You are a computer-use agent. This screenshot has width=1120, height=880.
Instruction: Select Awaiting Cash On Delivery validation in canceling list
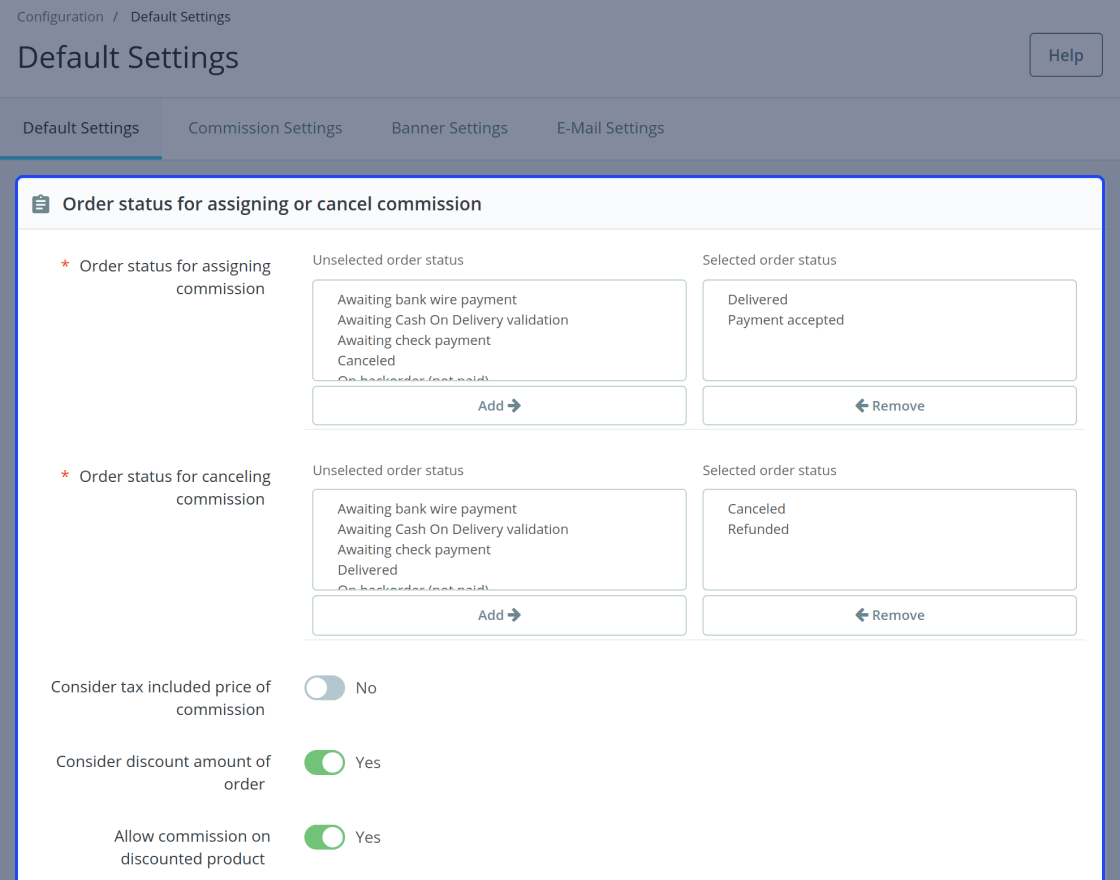point(453,529)
